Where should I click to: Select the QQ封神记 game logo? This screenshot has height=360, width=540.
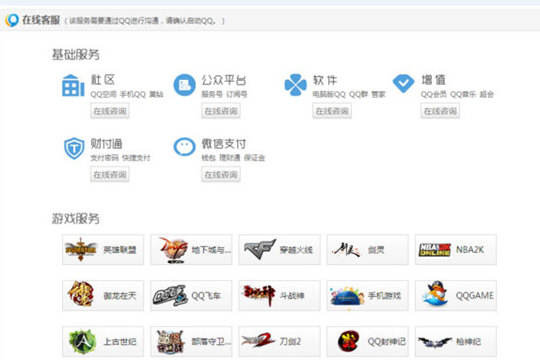pyautogui.click(x=349, y=341)
